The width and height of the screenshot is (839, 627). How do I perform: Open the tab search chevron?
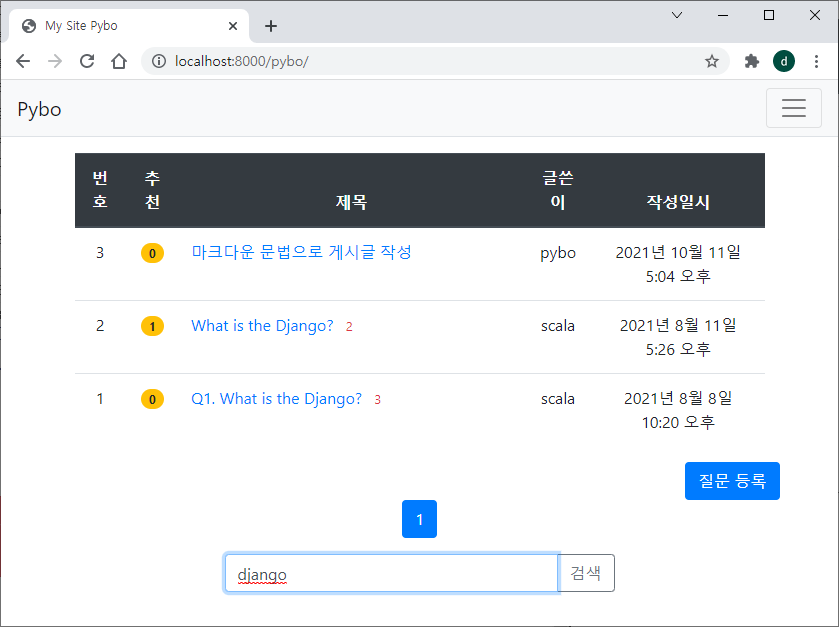click(677, 15)
